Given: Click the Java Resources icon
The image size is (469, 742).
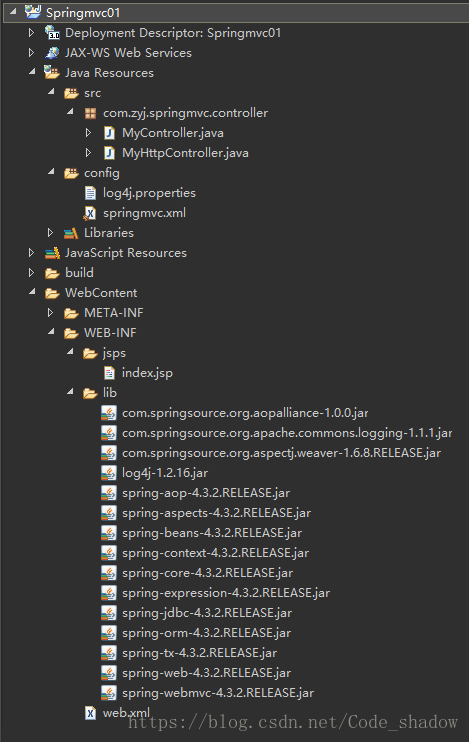Looking at the screenshot, I should pos(52,72).
